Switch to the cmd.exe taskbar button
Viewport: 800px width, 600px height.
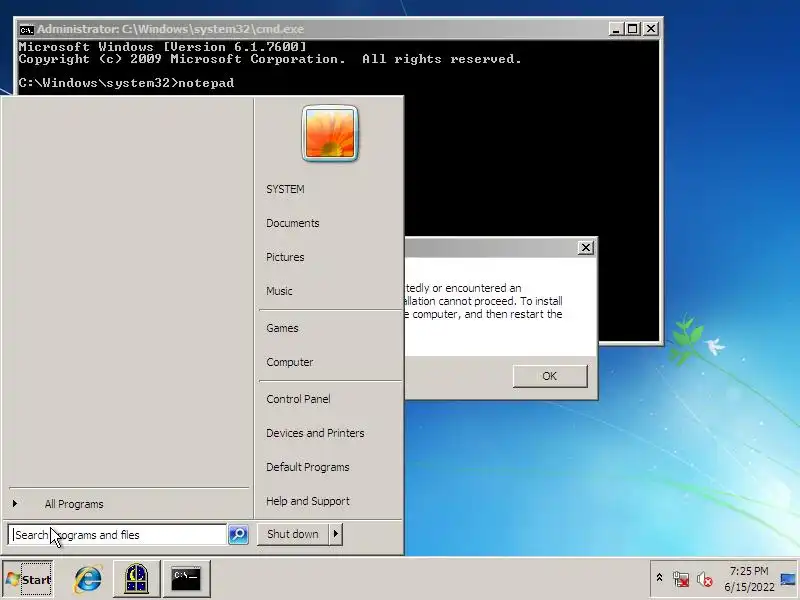click(x=186, y=579)
